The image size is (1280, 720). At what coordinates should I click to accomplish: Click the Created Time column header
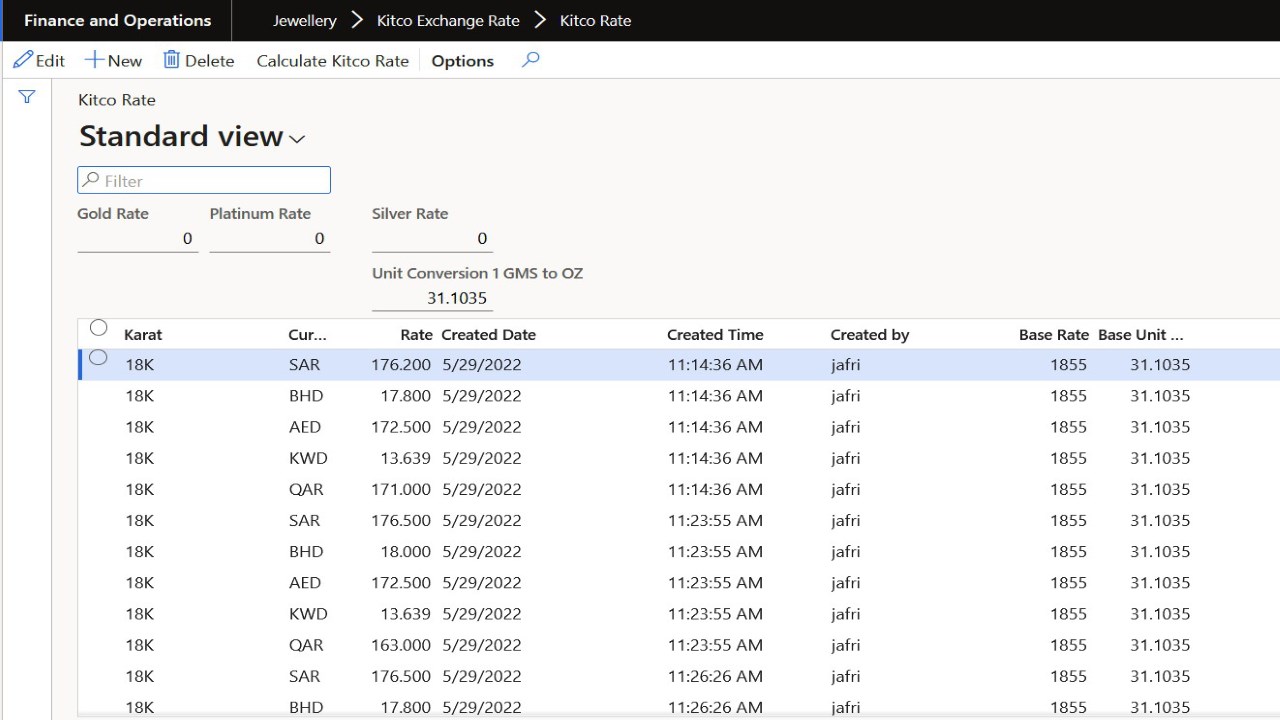715,335
